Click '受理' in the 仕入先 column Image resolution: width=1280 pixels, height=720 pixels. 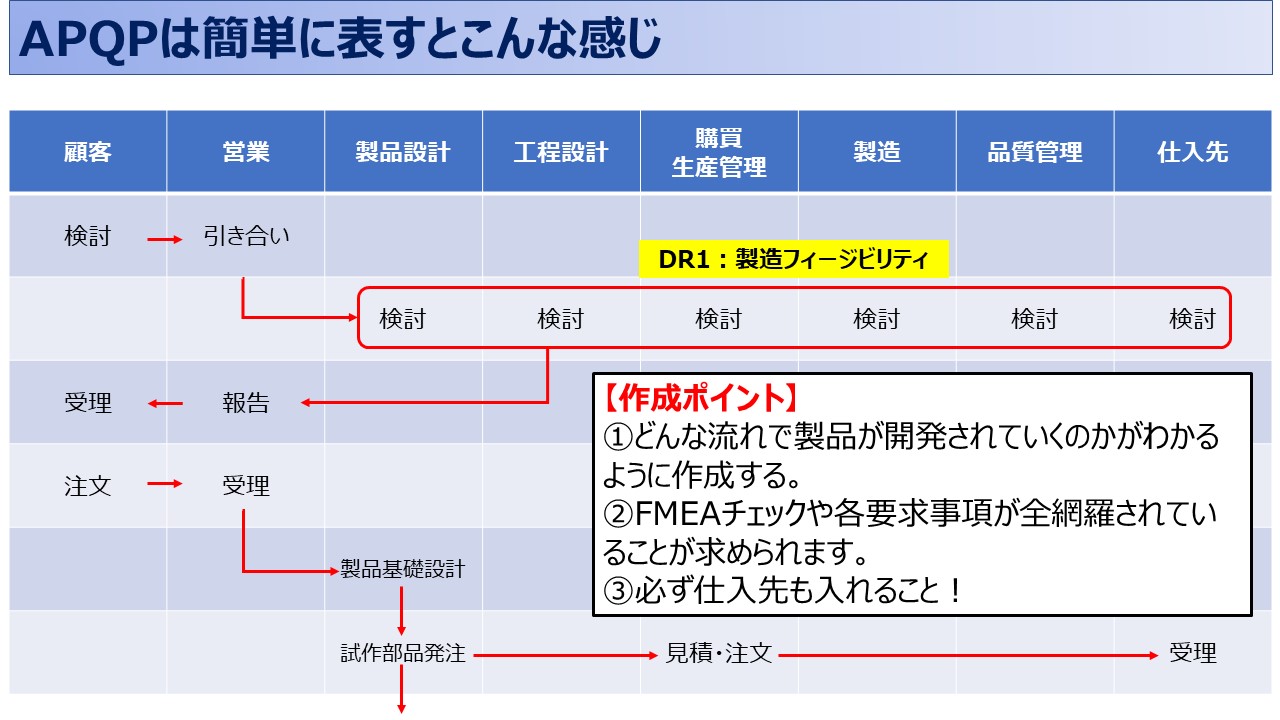[1193, 654]
